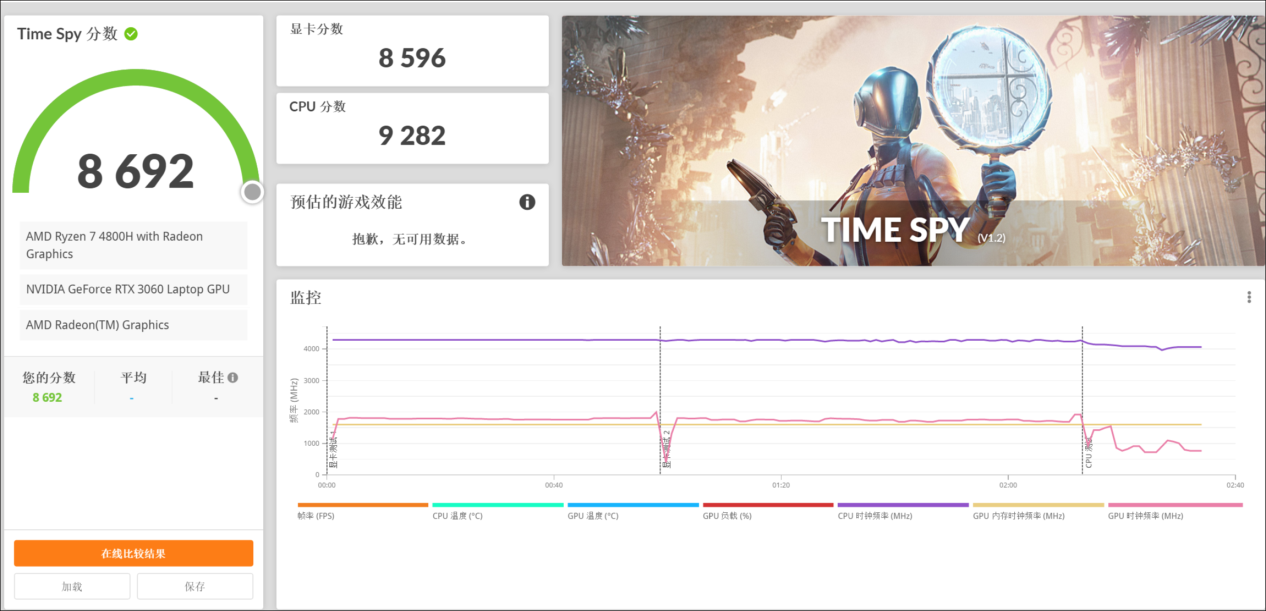Click the info icon on 预估的游戏效能 panel
Image resolution: width=1266 pixels, height=611 pixels.
[527, 201]
